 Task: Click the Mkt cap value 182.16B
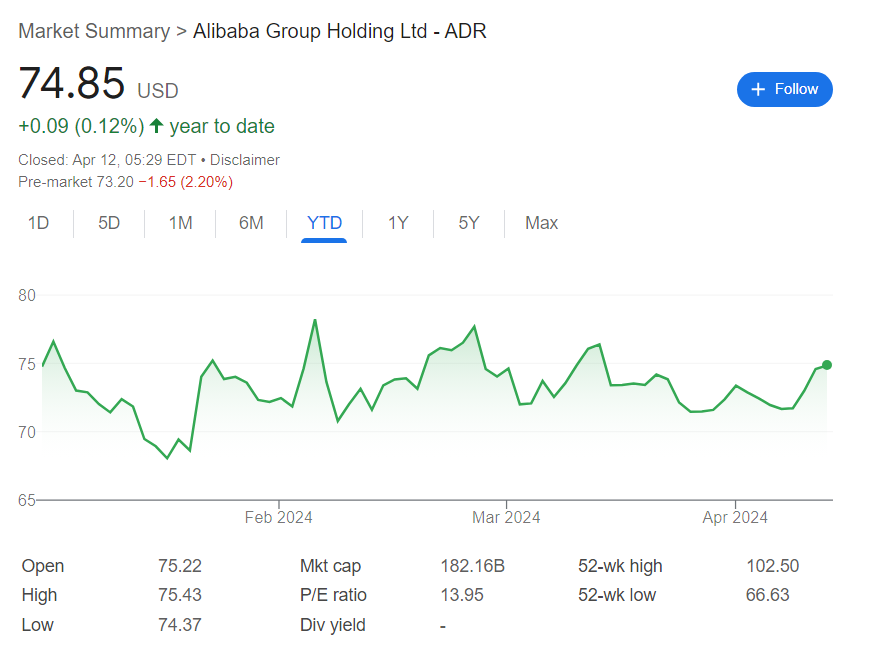[472, 566]
